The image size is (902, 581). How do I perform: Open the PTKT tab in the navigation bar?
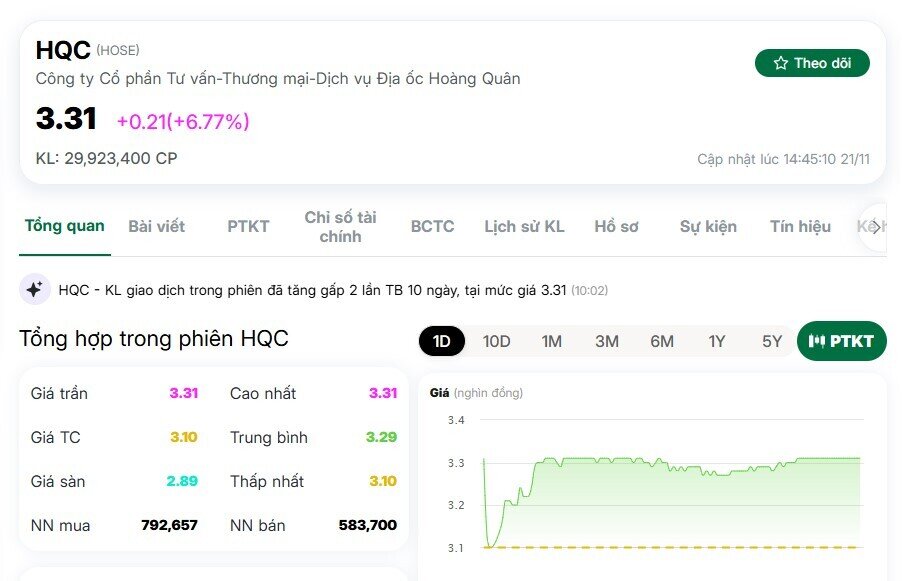[x=247, y=227]
